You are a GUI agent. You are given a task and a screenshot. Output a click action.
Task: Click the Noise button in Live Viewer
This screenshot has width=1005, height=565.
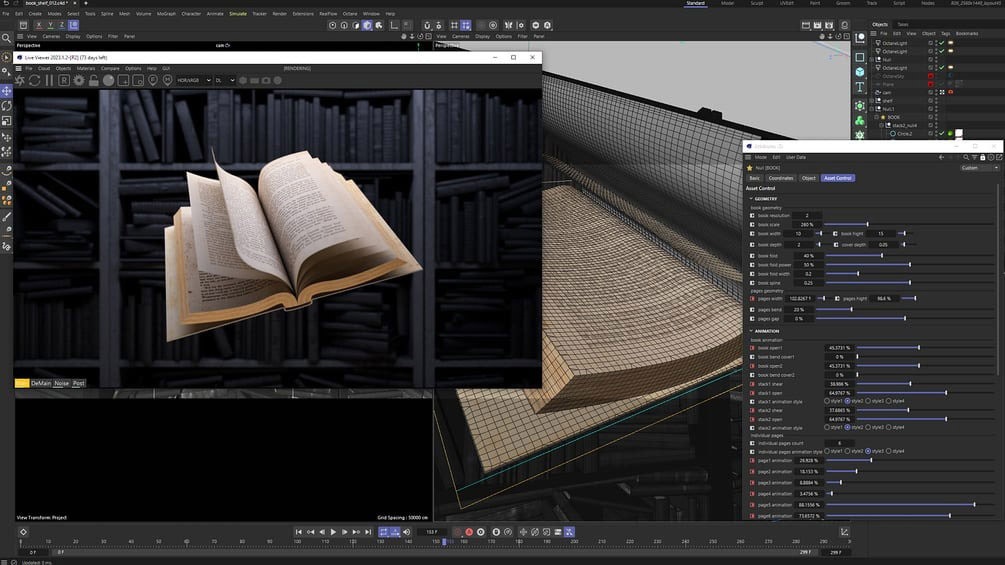click(x=62, y=383)
